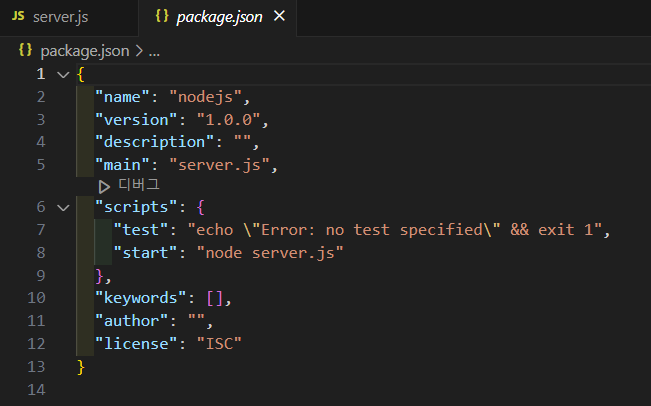The width and height of the screenshot is (651, 406).
Task: Click the JSON braces icon on package.json tab
Action: [x=162, y=16]
